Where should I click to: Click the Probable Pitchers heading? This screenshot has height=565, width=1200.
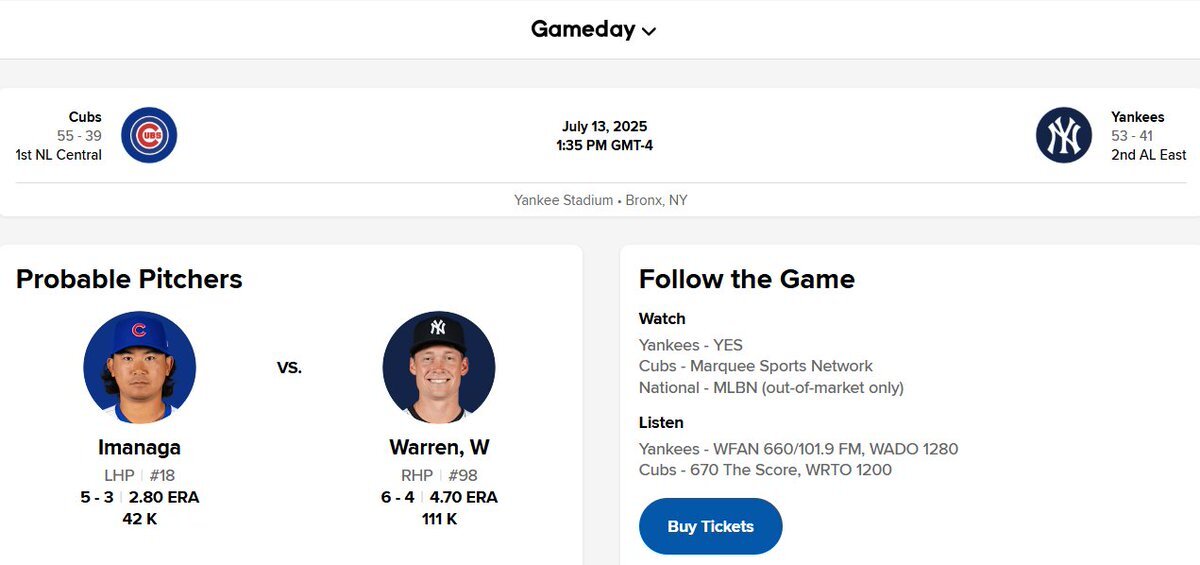point(129,279)
